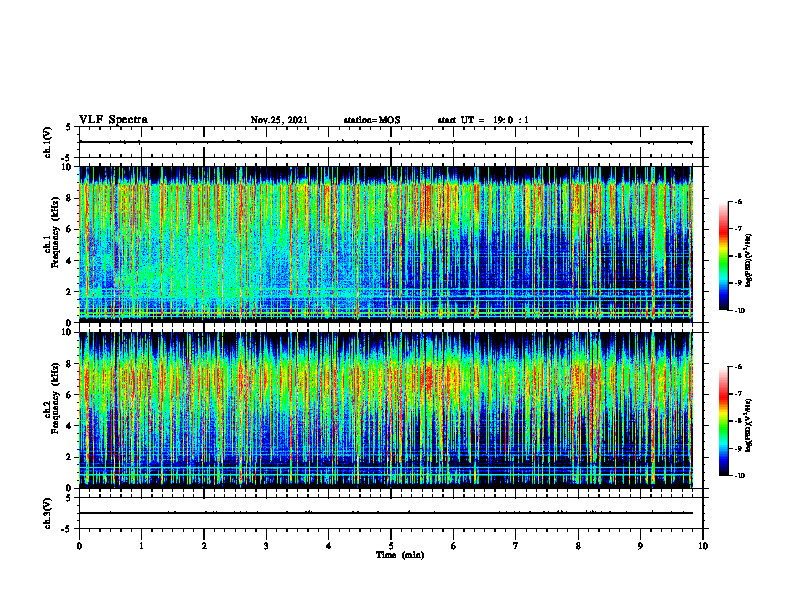Click the "-8" value on ch.1 colorbar
Image resolution: width=792 pixels, height=612 pixels.
(x=738, y=256)
